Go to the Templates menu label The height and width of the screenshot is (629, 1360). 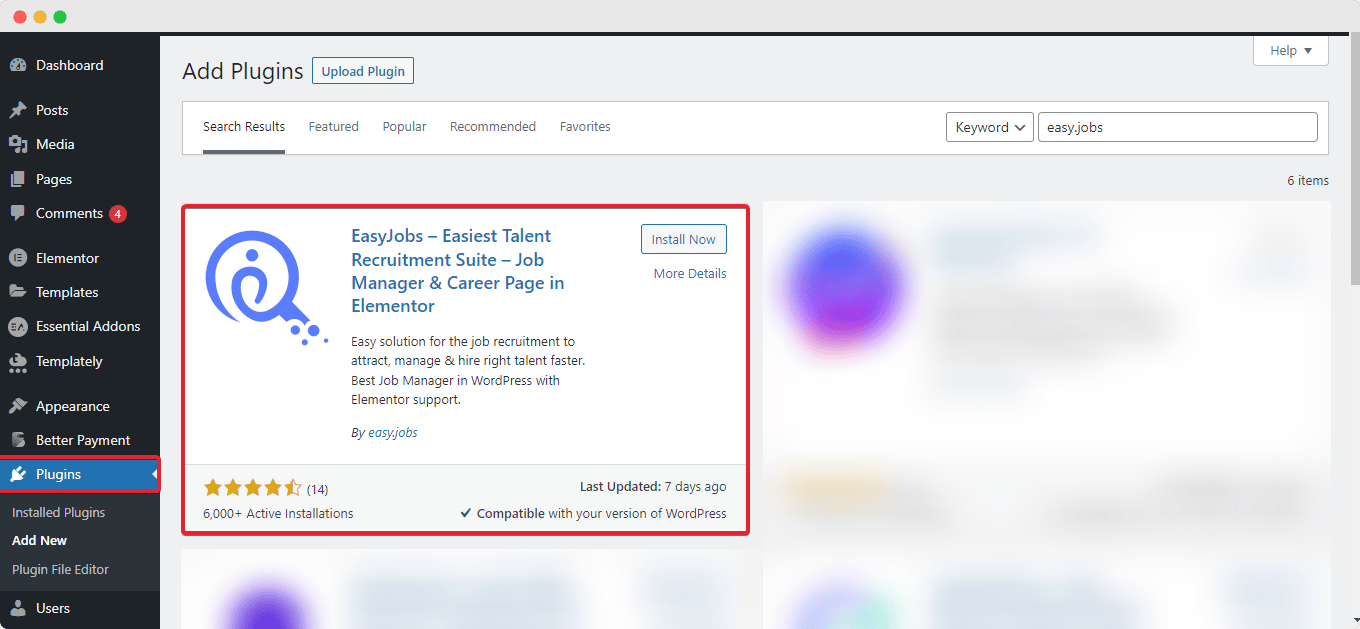(67, 292)
